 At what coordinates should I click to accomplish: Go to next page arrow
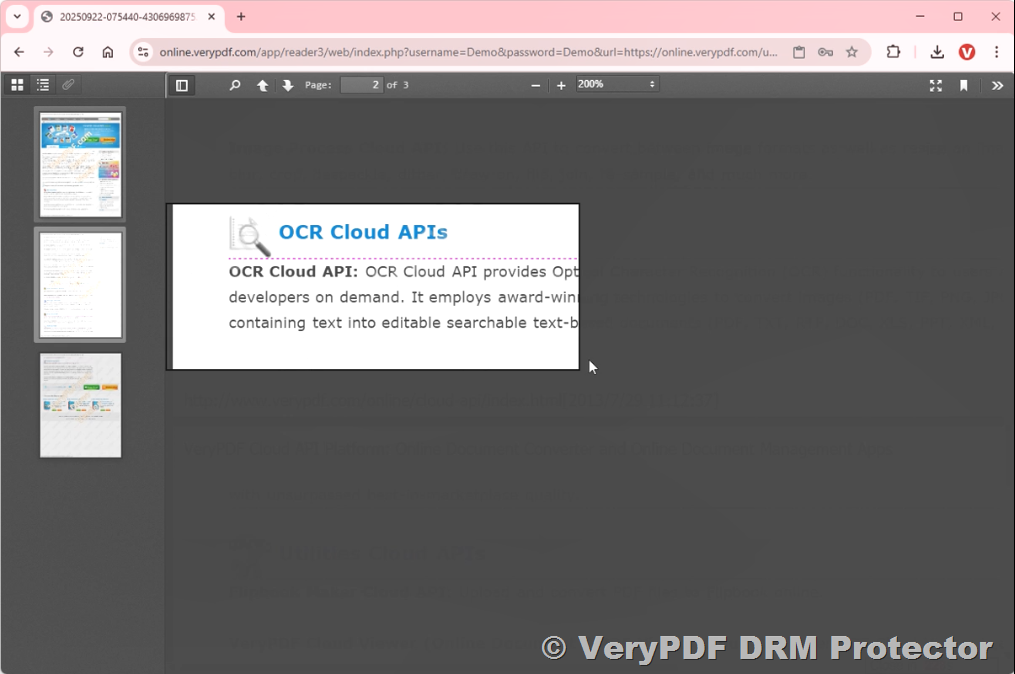coord(287,85)
